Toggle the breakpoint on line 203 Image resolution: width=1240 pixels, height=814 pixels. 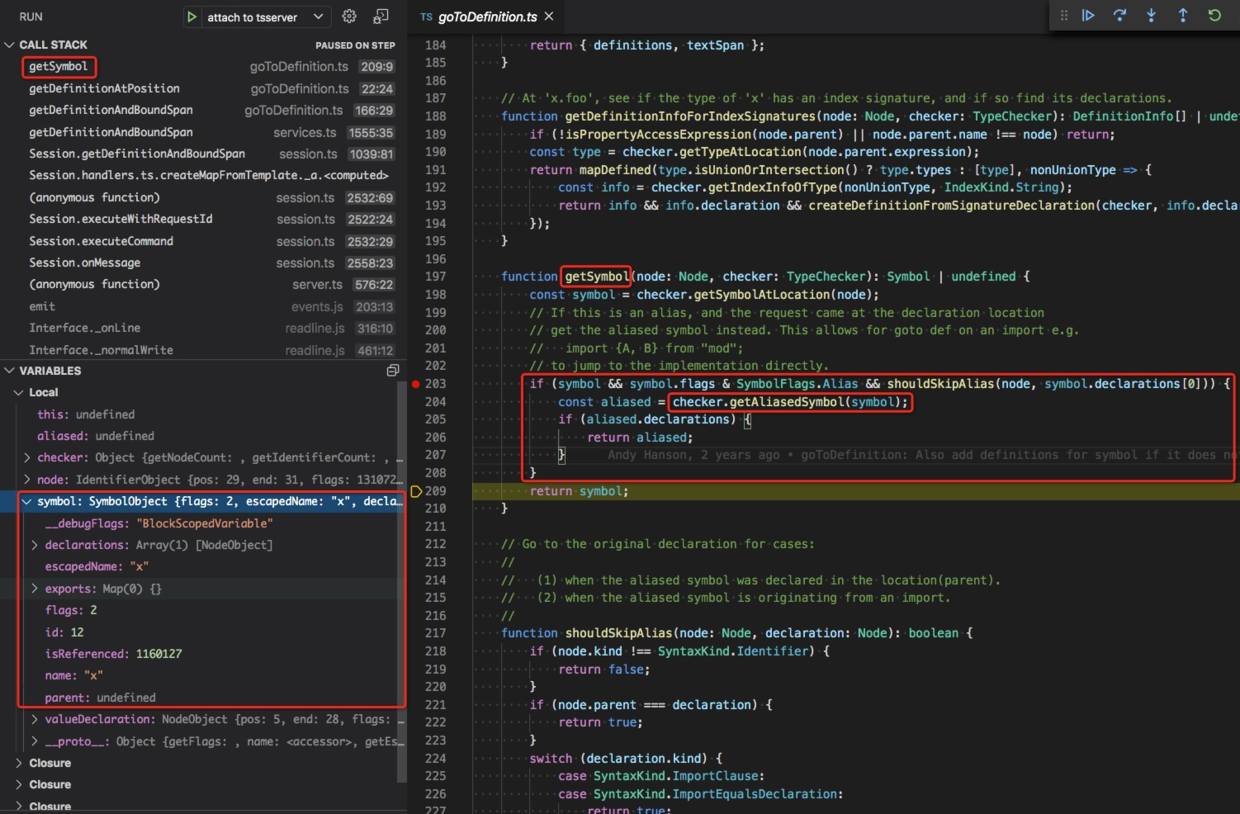click(416, 384)
